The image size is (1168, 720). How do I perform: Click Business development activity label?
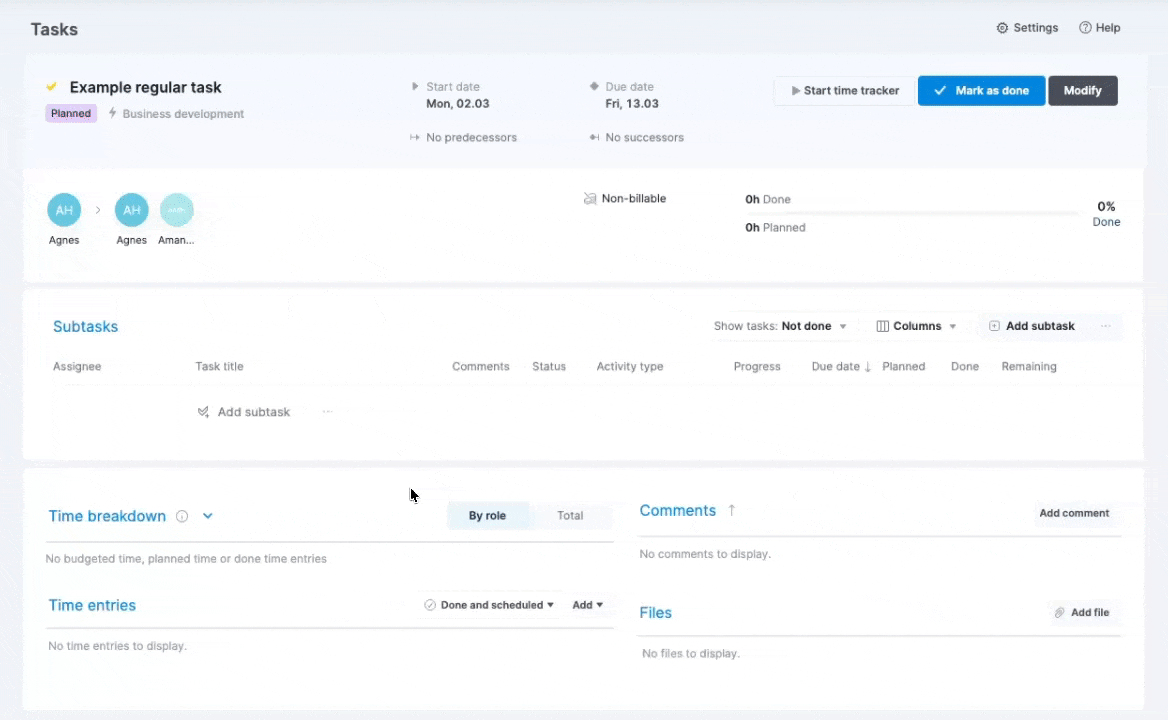point(183,114)
